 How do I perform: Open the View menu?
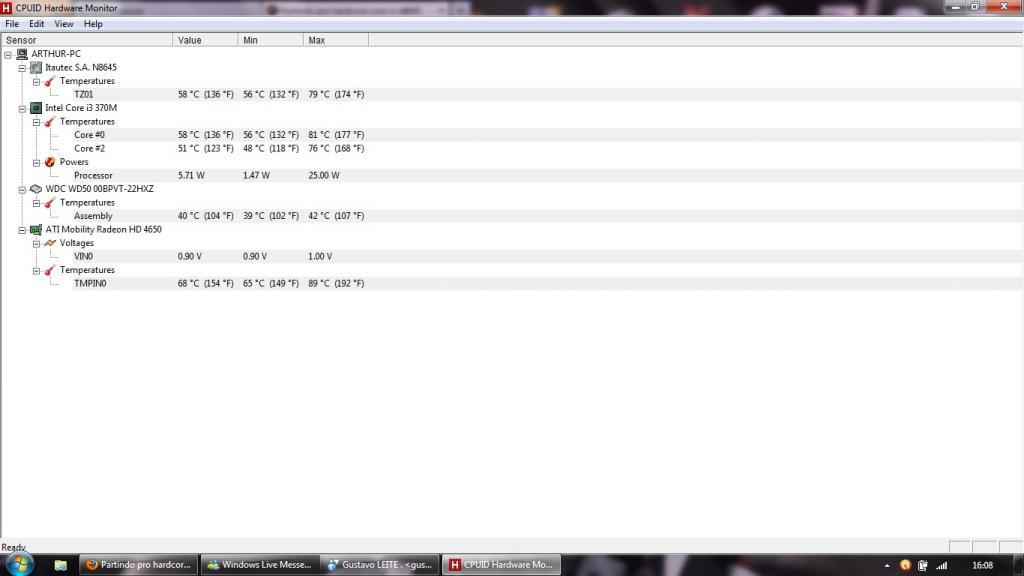click(x=63, y=24)
